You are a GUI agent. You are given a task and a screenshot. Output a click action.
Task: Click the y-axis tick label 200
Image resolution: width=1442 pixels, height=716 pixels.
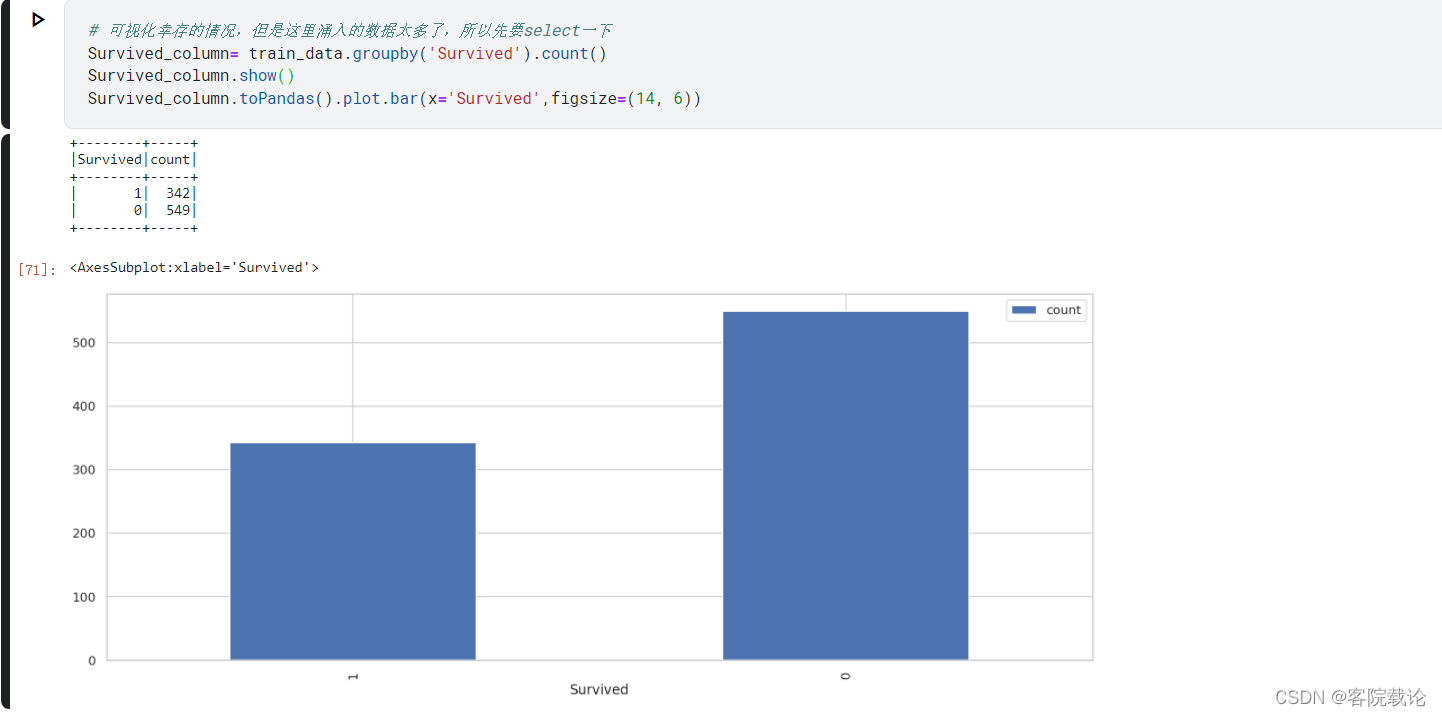[85, 533]
